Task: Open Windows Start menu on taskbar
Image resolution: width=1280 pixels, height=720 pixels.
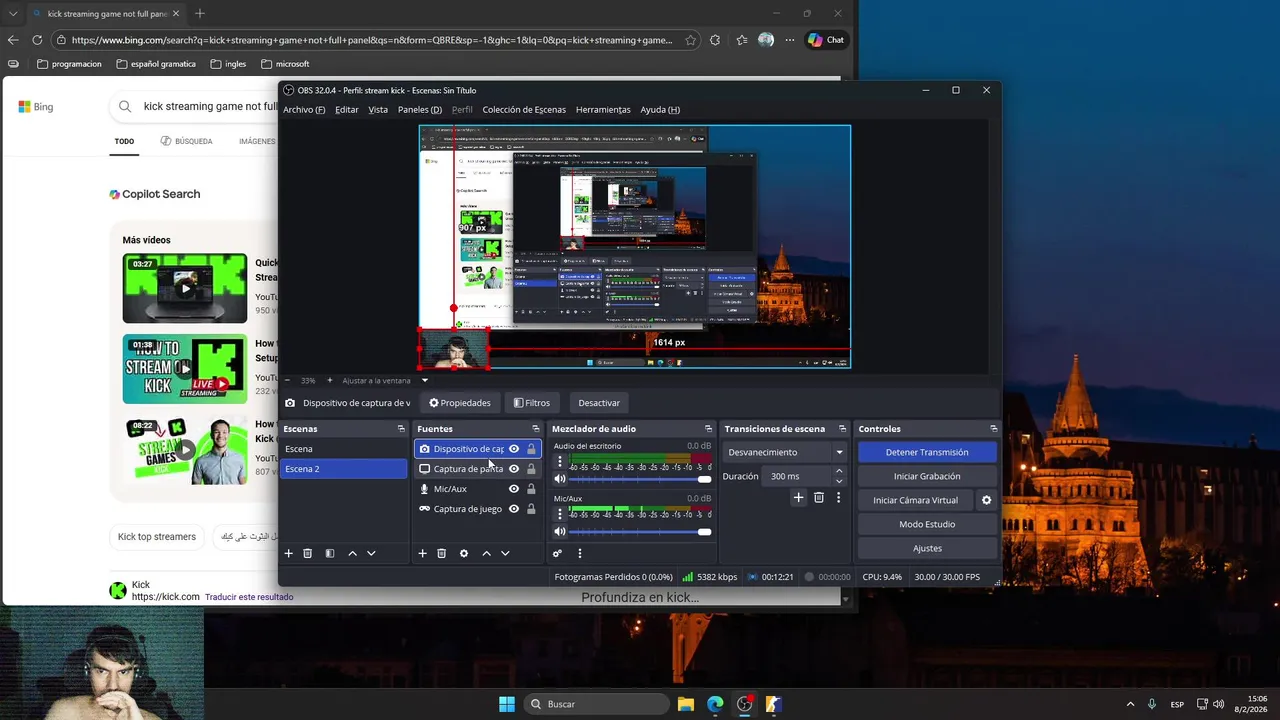Action: pyautogui.click(x=507, y=704)
